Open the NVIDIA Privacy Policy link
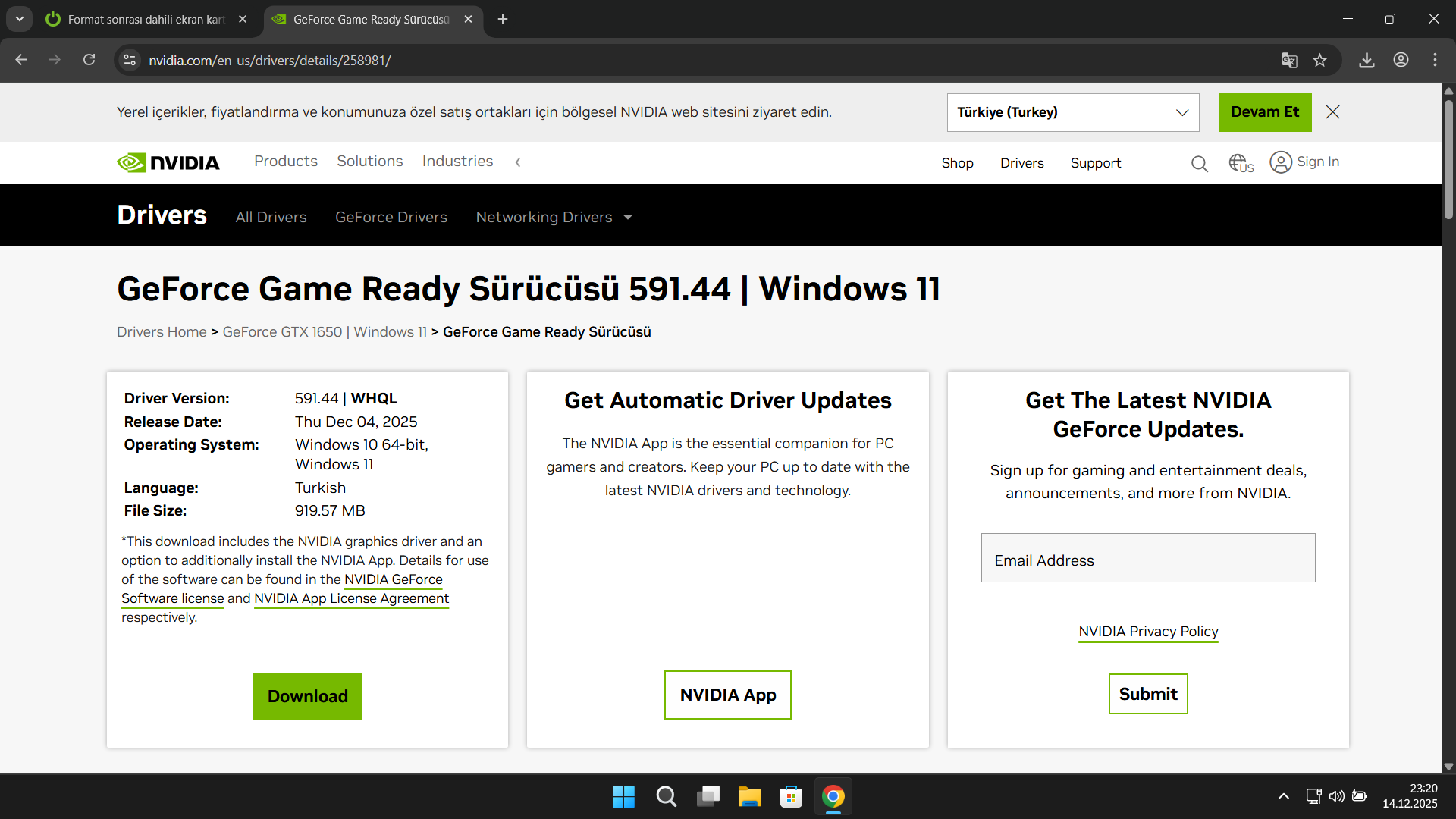Viewport: 1456px width, 819px height. [x=1148, y=632]
